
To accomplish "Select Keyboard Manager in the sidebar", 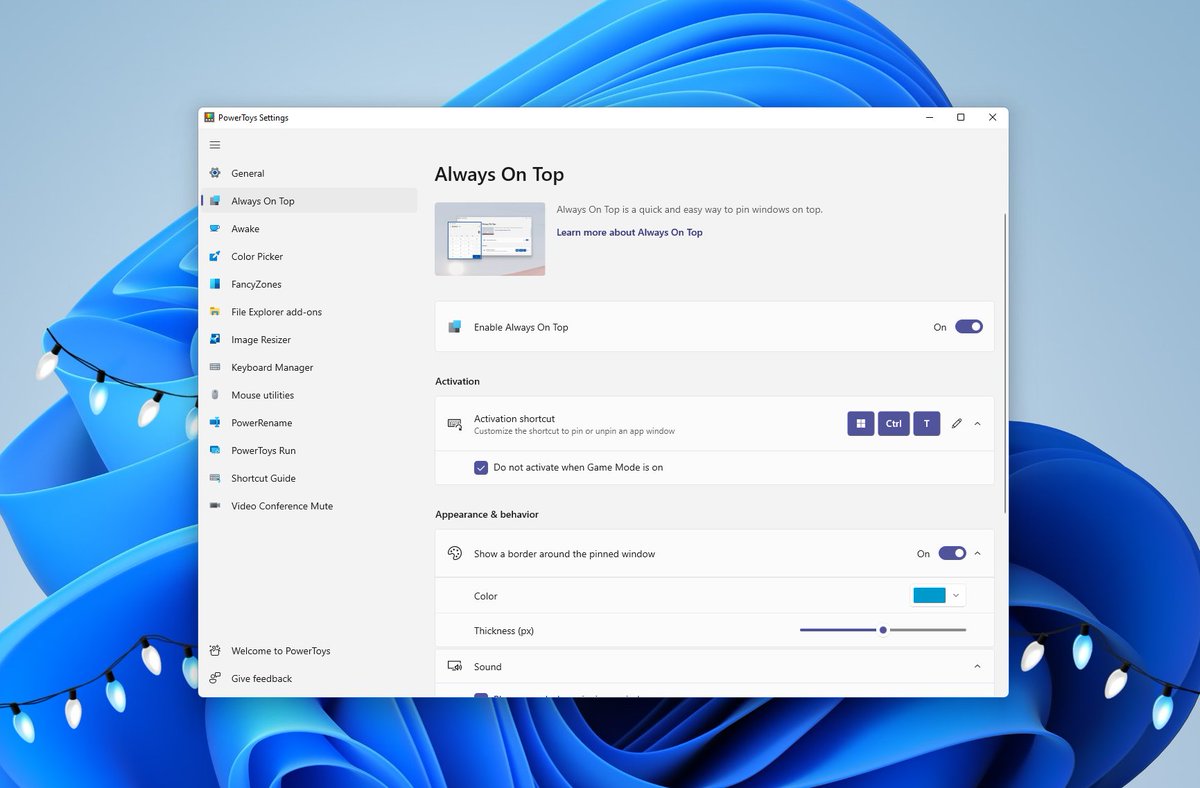I will pos(310,367).
